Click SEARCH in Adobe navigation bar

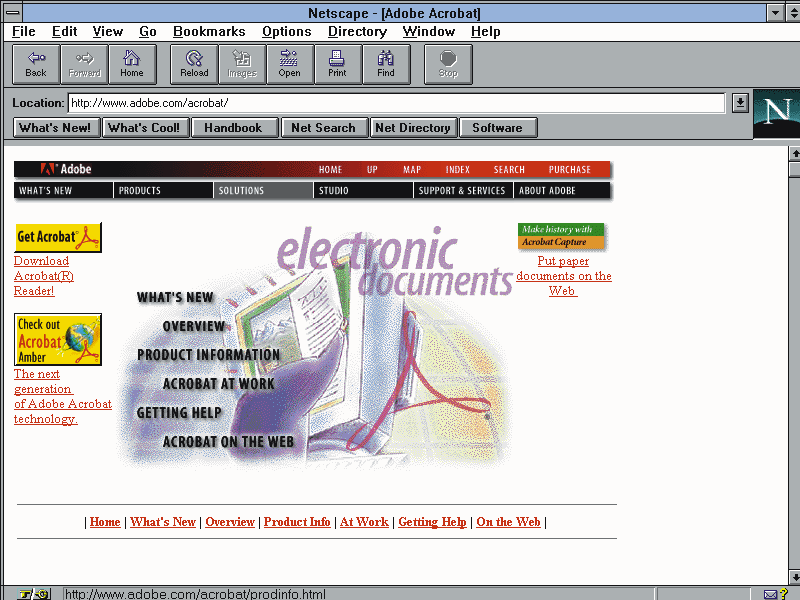509,169
